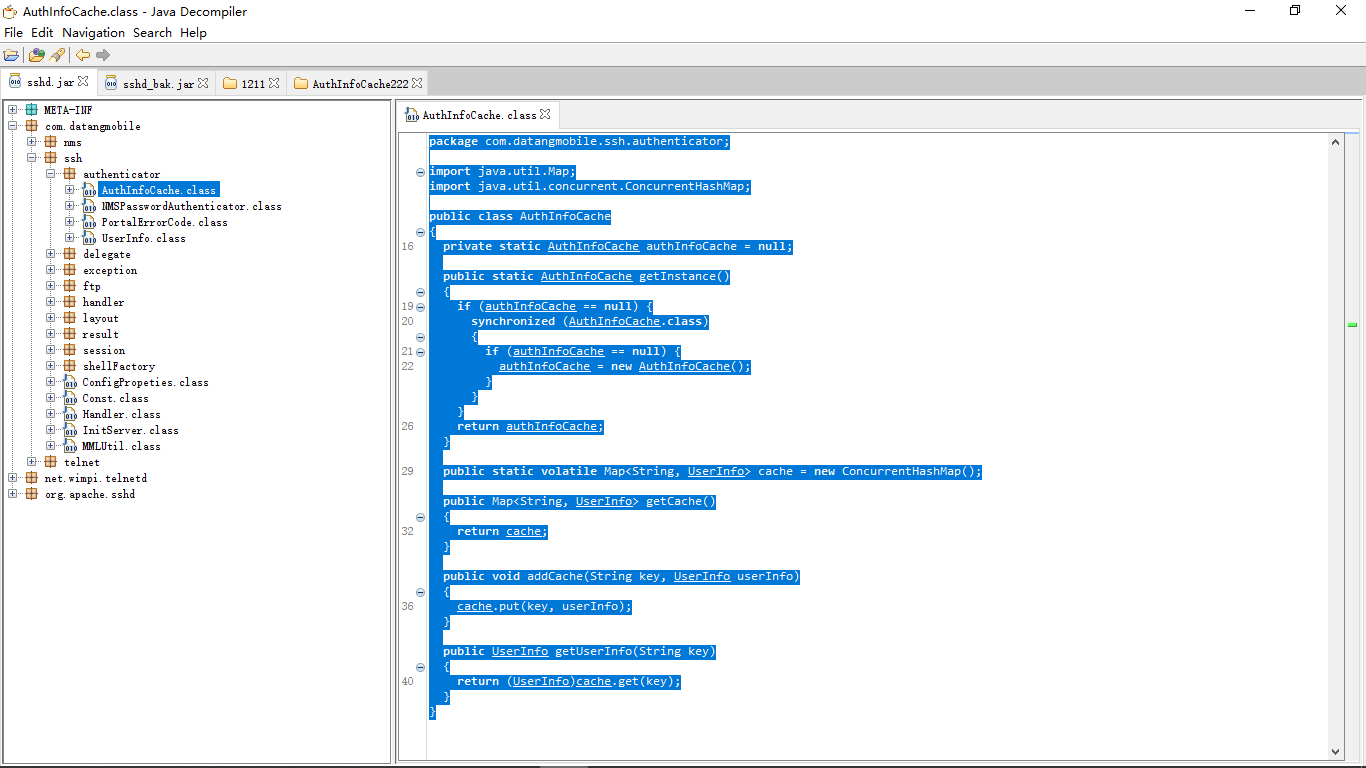Image resolution: width=1366 pixels, height=768 pixels.
Task: Switch to the sshd.jar tab
Action: tap(50, 82)
